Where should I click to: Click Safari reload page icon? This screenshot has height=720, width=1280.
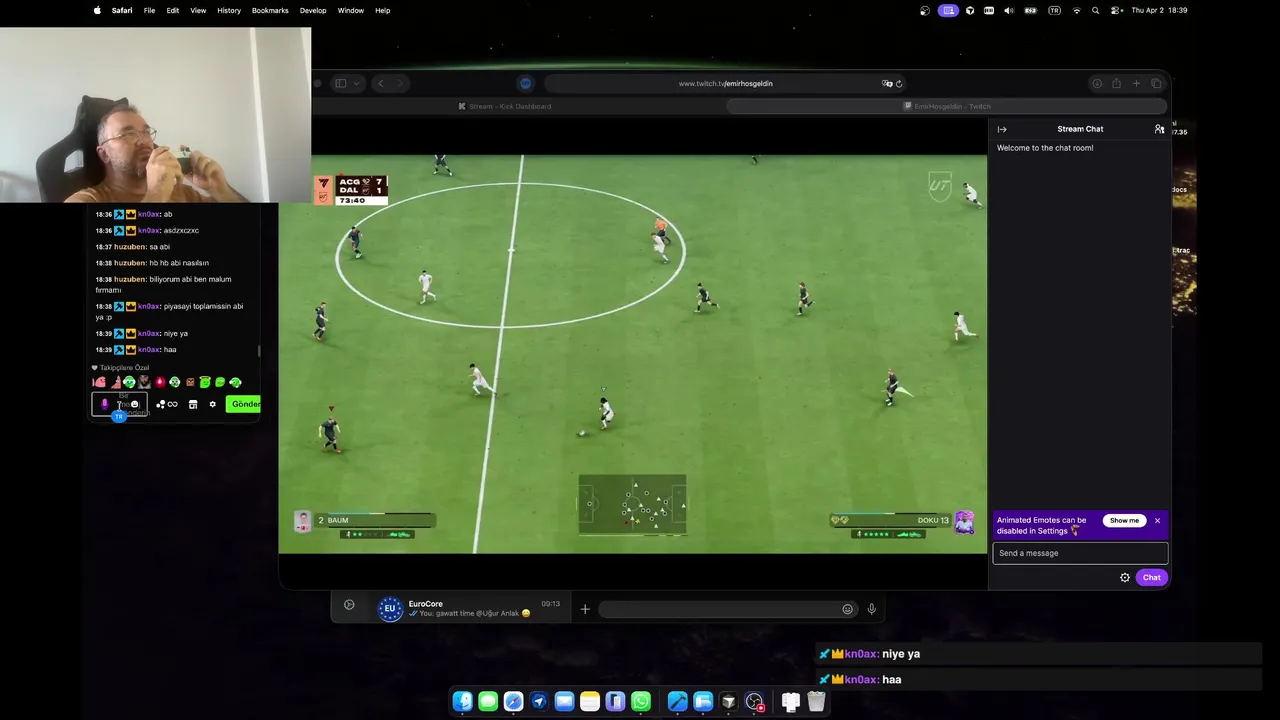pos(899,84)
